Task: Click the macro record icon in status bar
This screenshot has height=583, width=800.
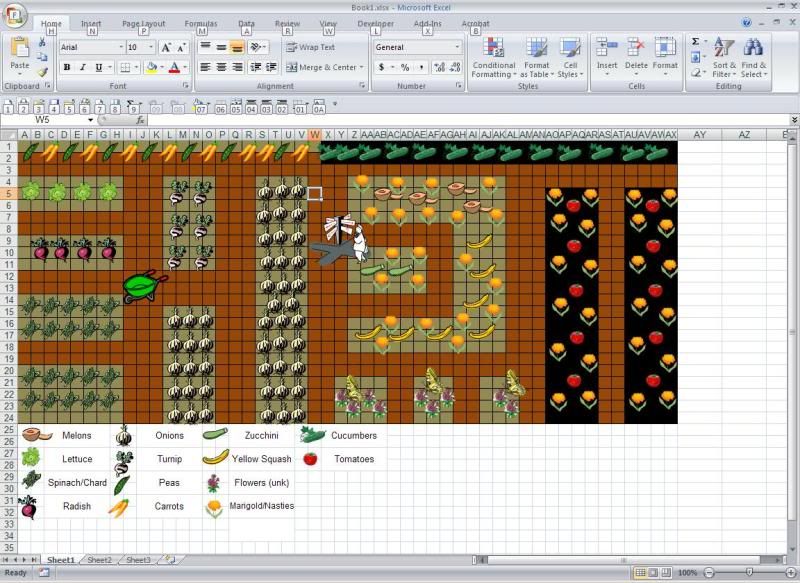Action: pos(44,573)
